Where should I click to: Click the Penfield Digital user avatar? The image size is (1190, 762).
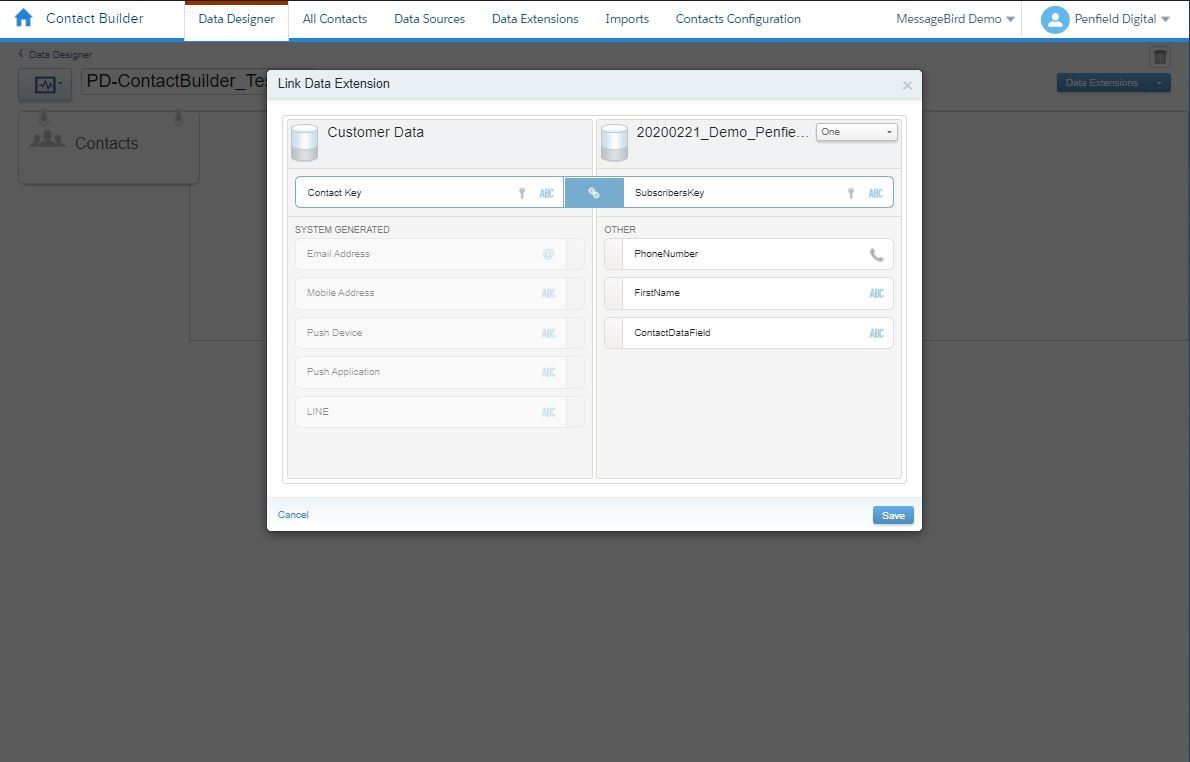(1054, 19)
